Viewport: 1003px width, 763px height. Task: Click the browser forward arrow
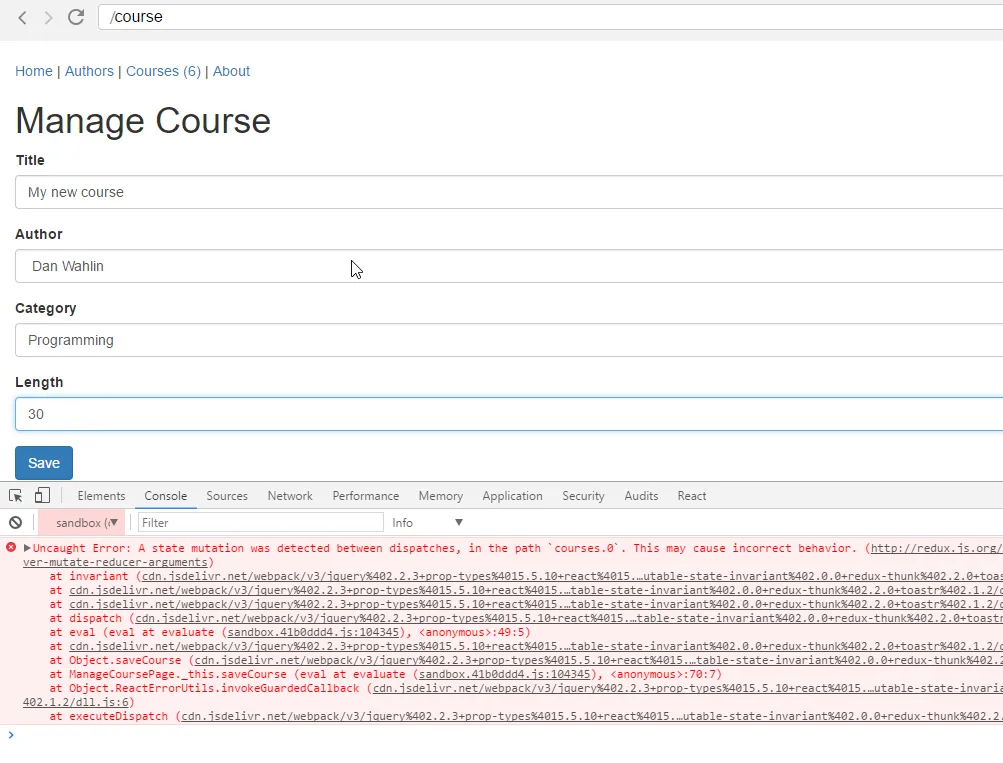49,17
